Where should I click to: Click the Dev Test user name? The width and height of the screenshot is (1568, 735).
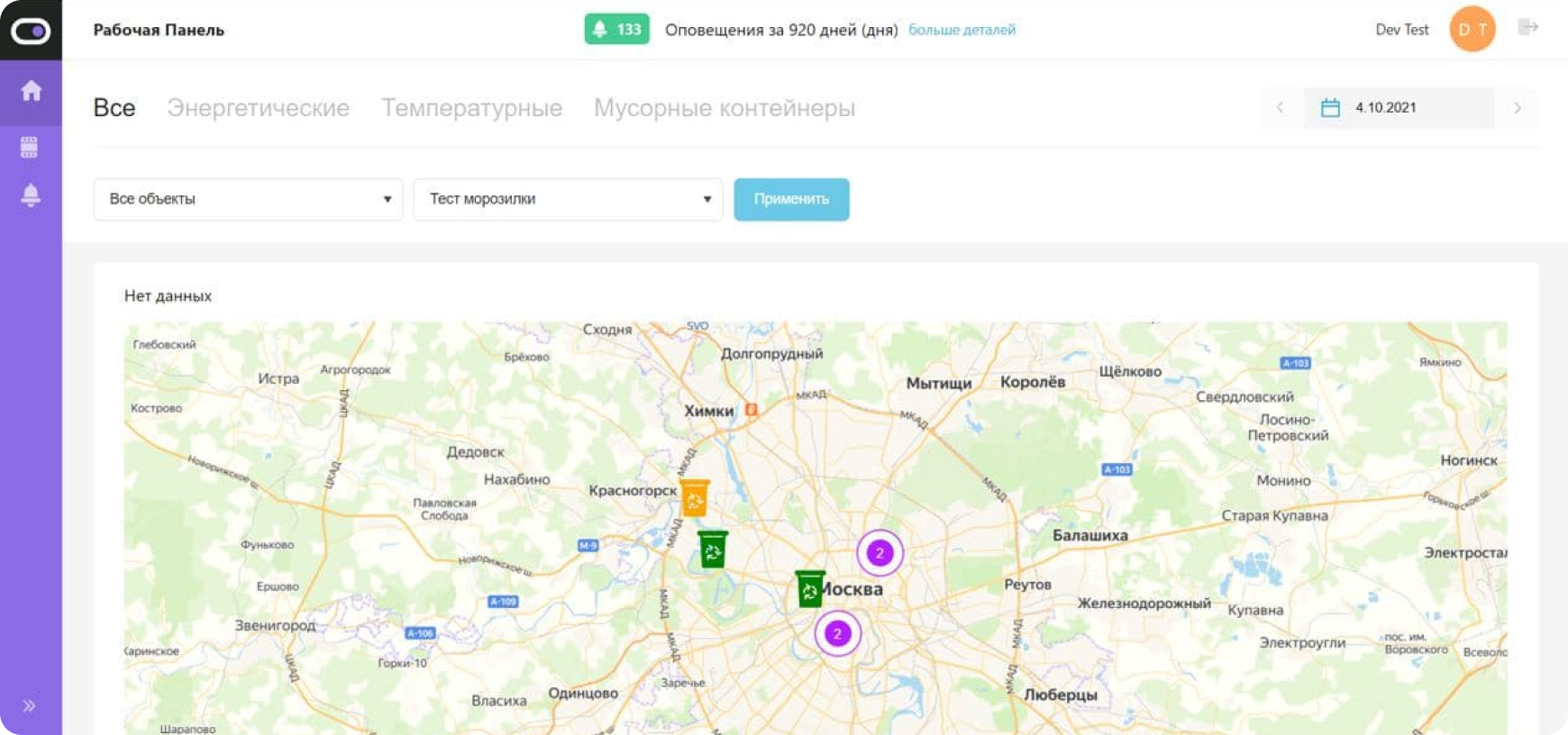[1402, 30]
